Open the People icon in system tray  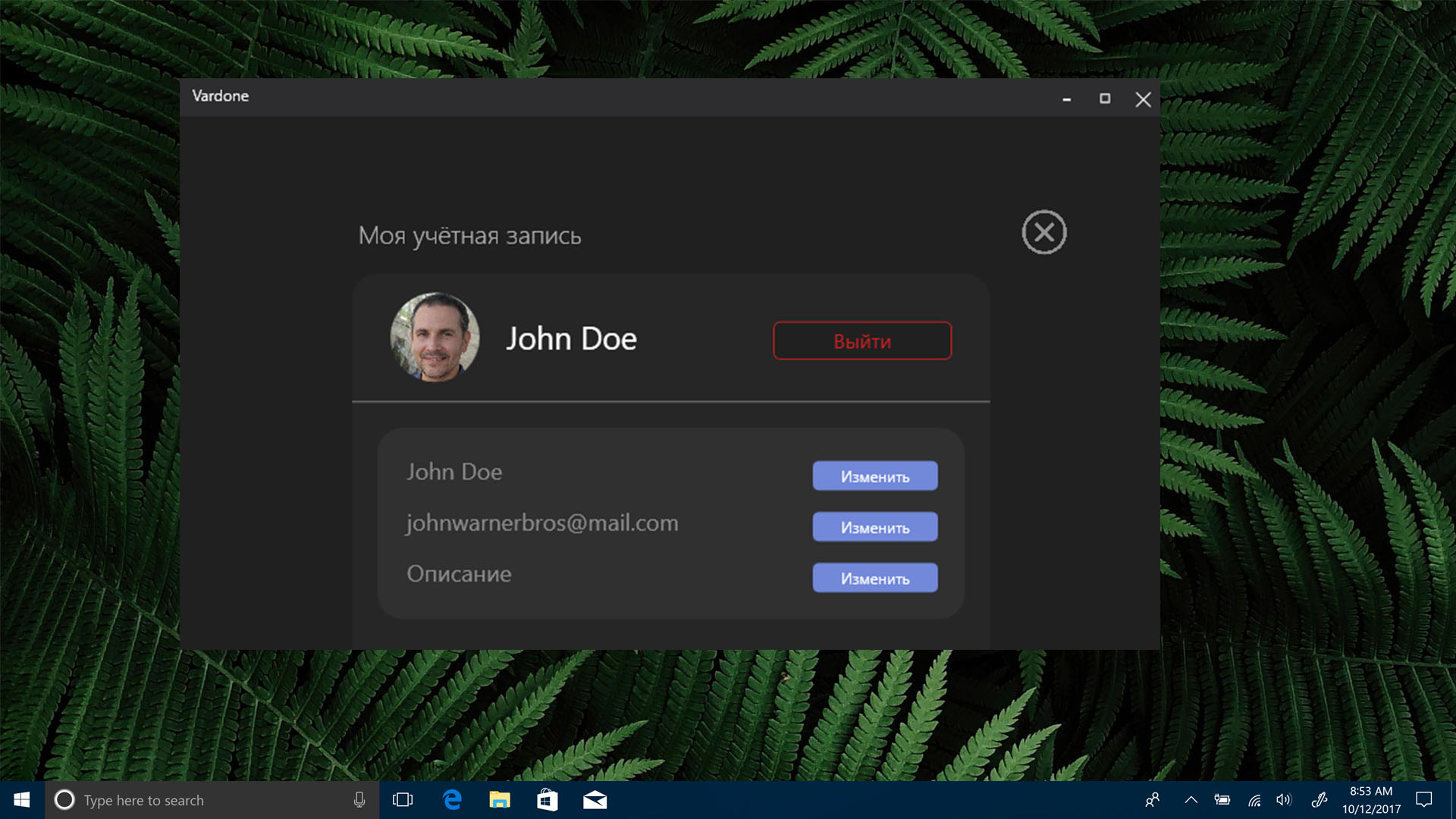tap(1153, 800)
